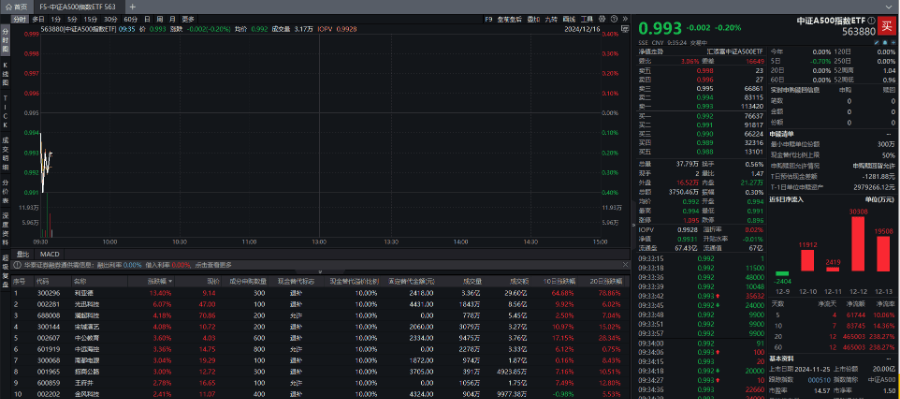Open stock code 600859 row
Screen dimensions: 900x399
[x=321, y=382]
